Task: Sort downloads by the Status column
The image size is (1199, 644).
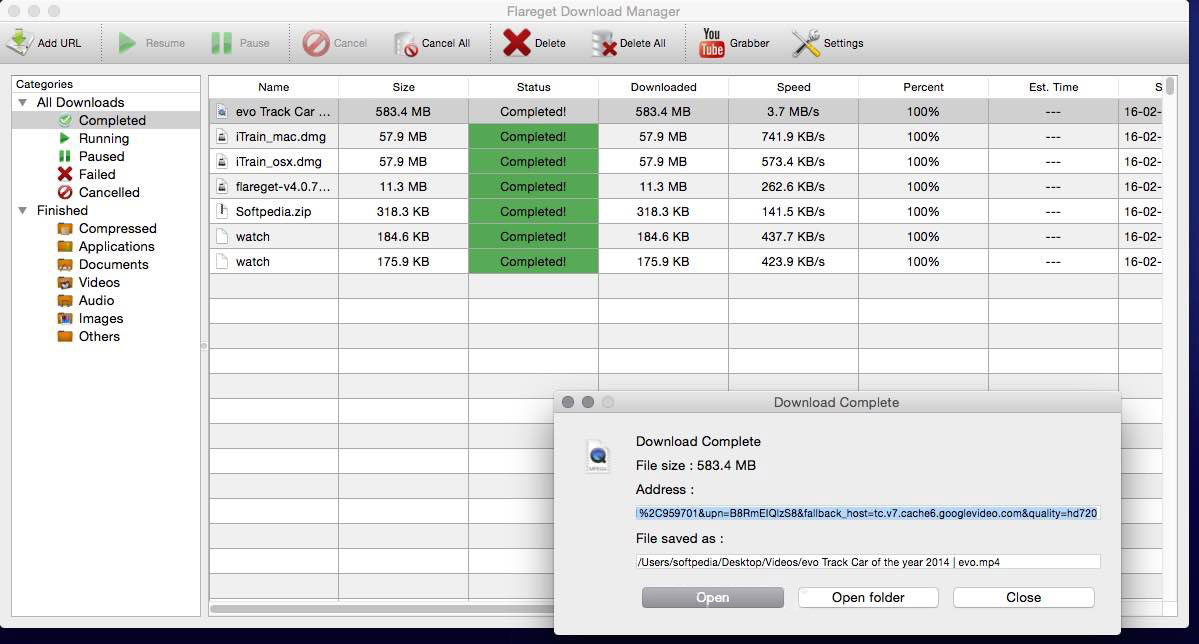Action: (534, 87)
